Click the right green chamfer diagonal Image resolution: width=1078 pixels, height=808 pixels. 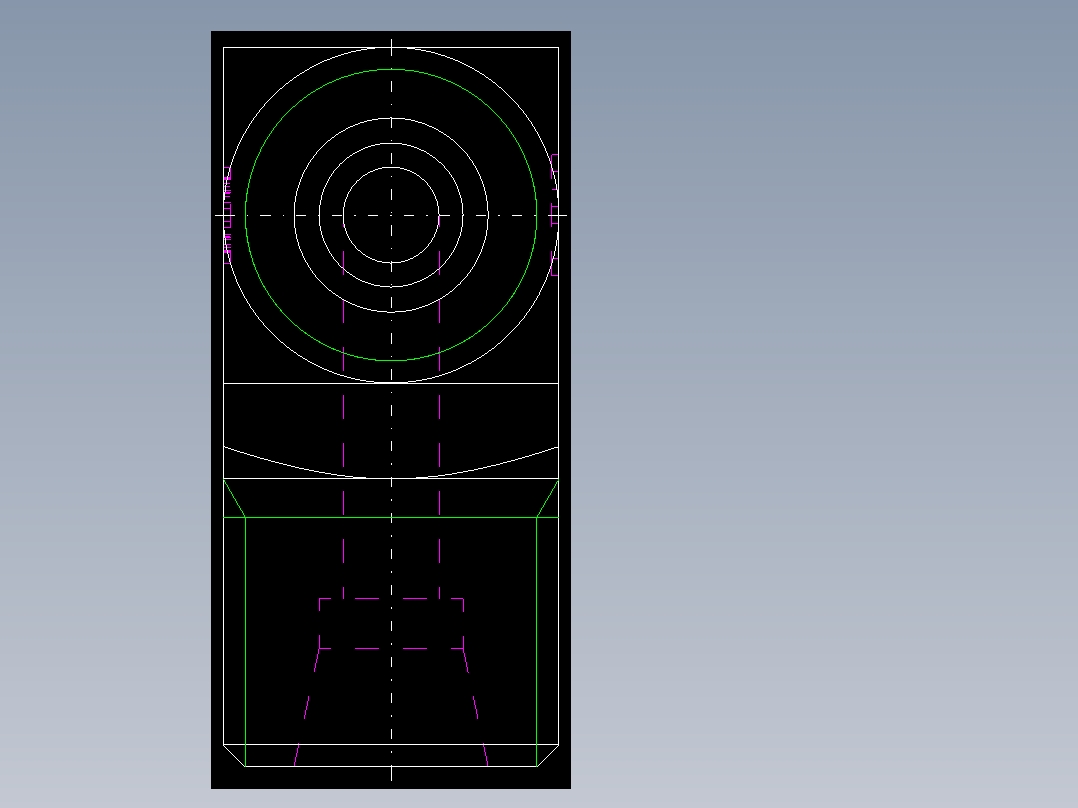tap(547, 499)
